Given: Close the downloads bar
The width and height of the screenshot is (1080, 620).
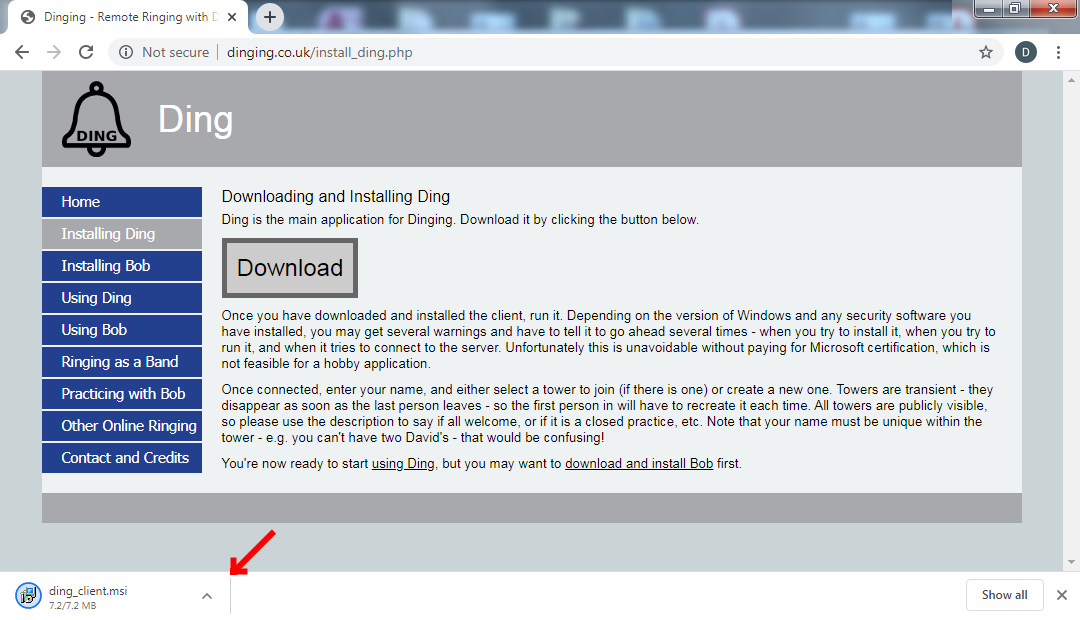Looking at the screenshot, I should click(1061, 595).
